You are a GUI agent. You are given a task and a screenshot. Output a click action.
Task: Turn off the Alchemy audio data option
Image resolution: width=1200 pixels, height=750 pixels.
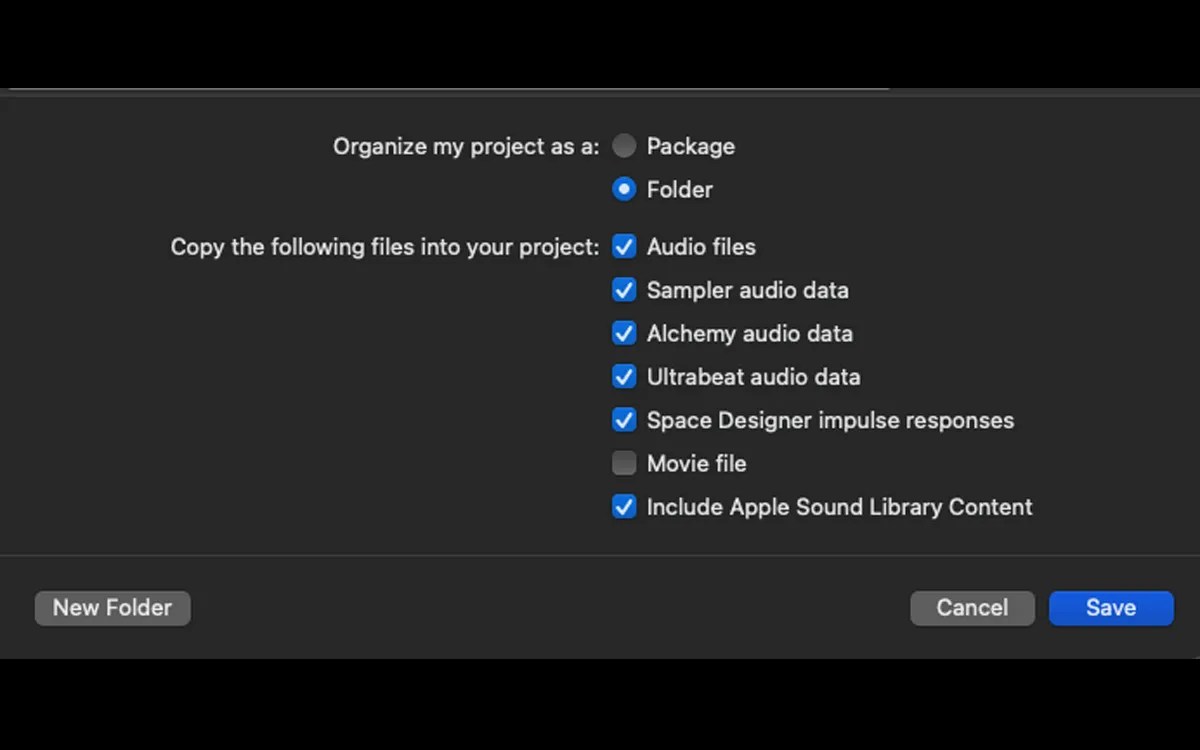click(623, 333)
